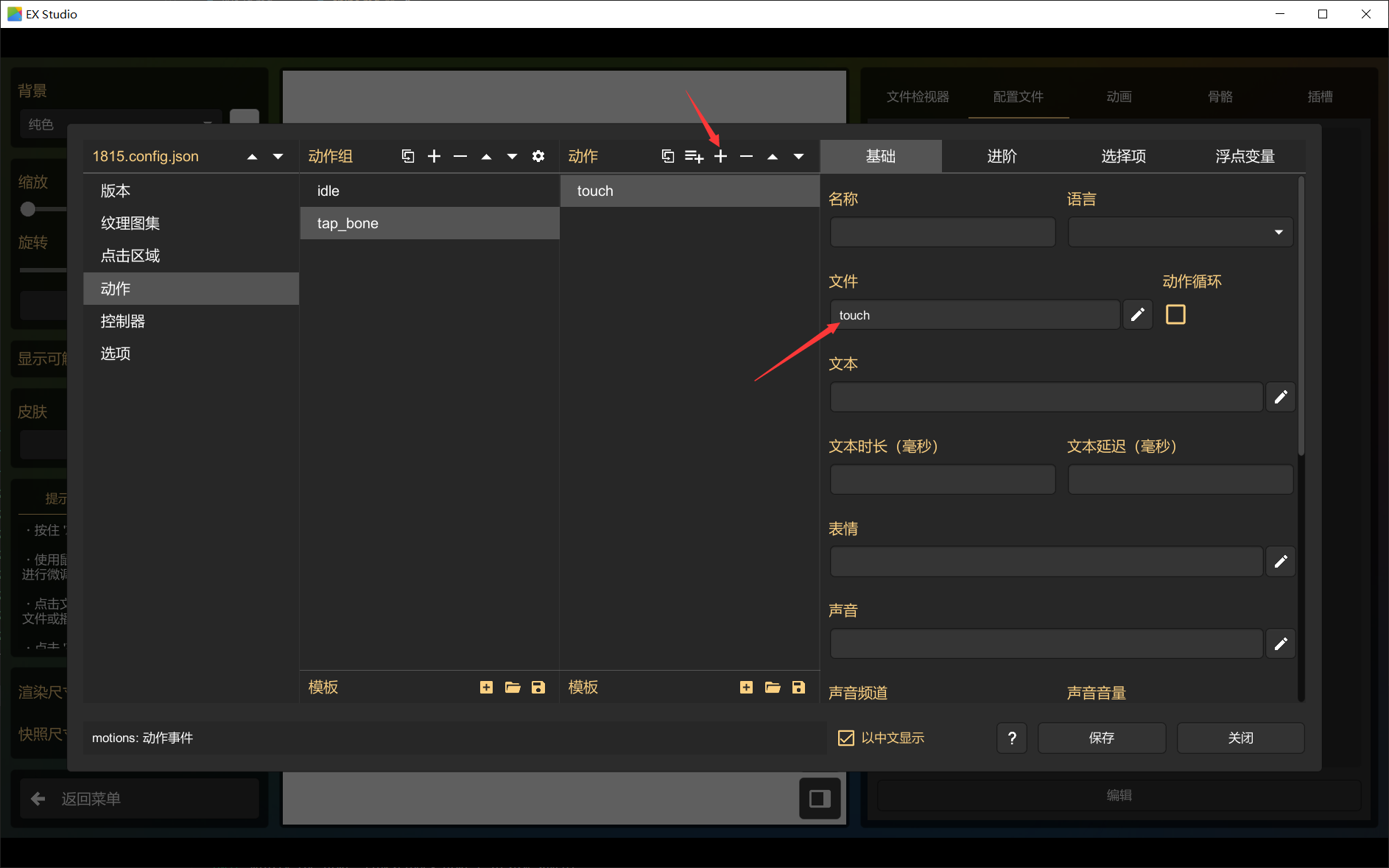Save motion group template

tap(538, 687)
